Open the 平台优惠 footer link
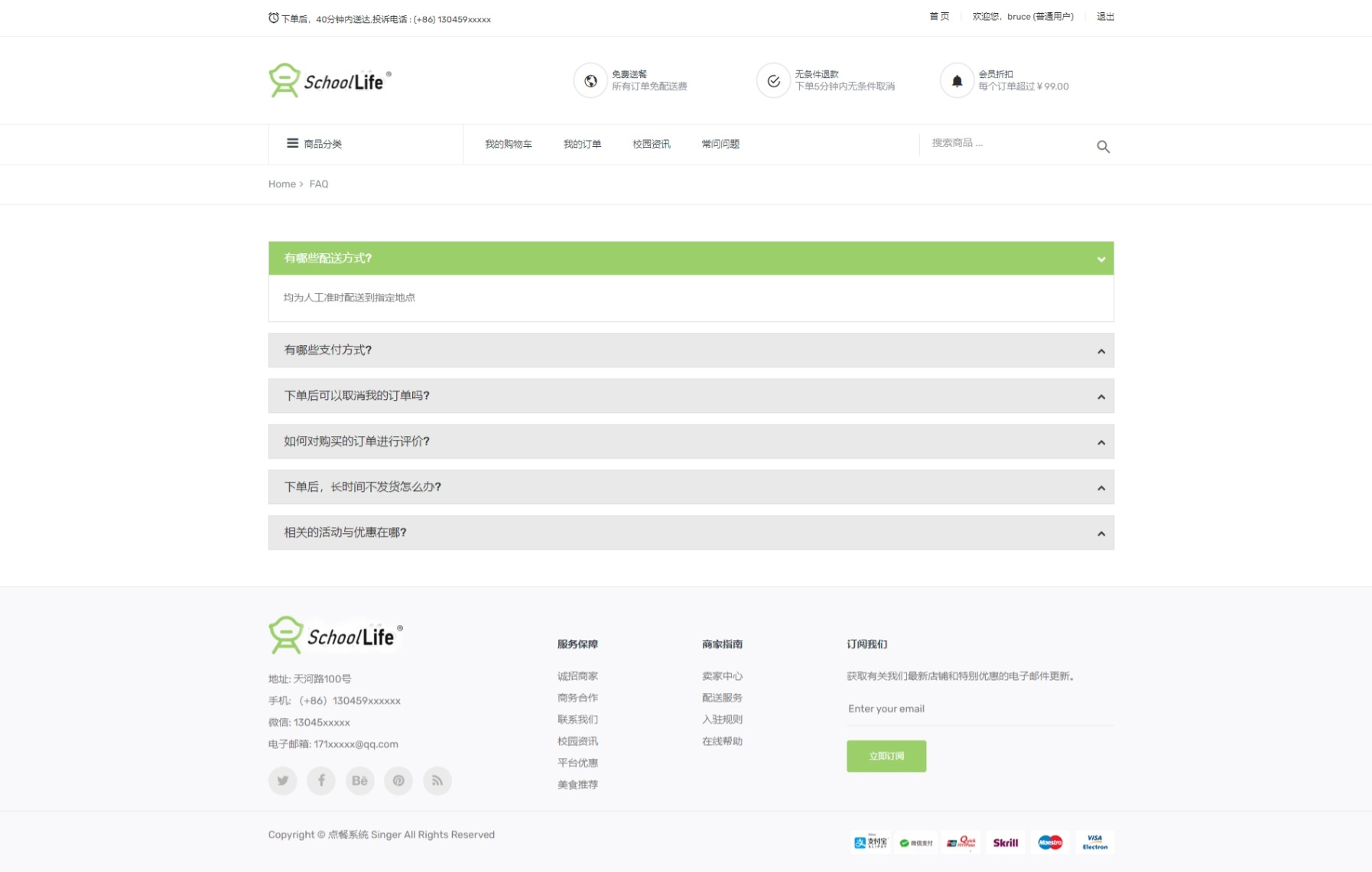The image size is (1372, 872). point(577,763)
